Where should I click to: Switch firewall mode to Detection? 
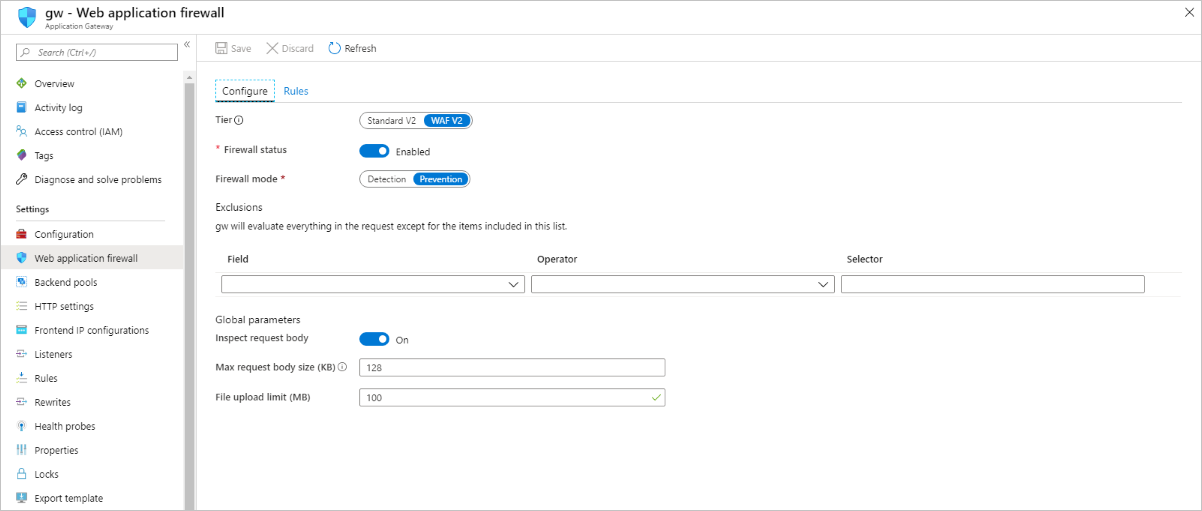click(387, 179)
